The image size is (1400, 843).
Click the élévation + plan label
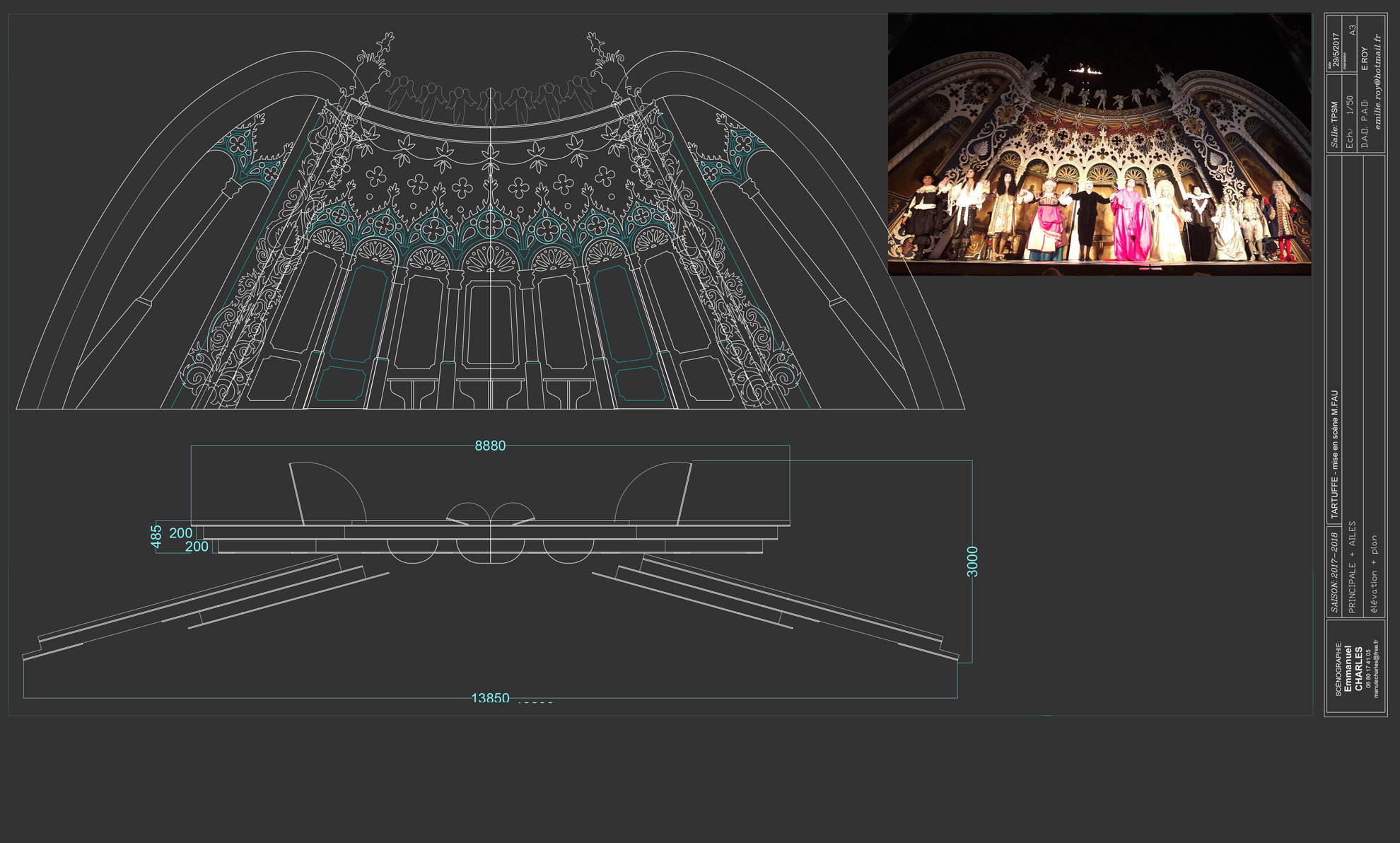[x=1374, y=573]
